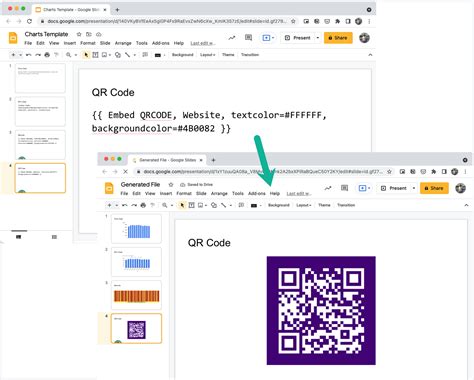Image resolution: width=474 pixels, height=380 pixels.
Task: Click insert image icon in Charts Template toolbar
Action: (105, 55)
